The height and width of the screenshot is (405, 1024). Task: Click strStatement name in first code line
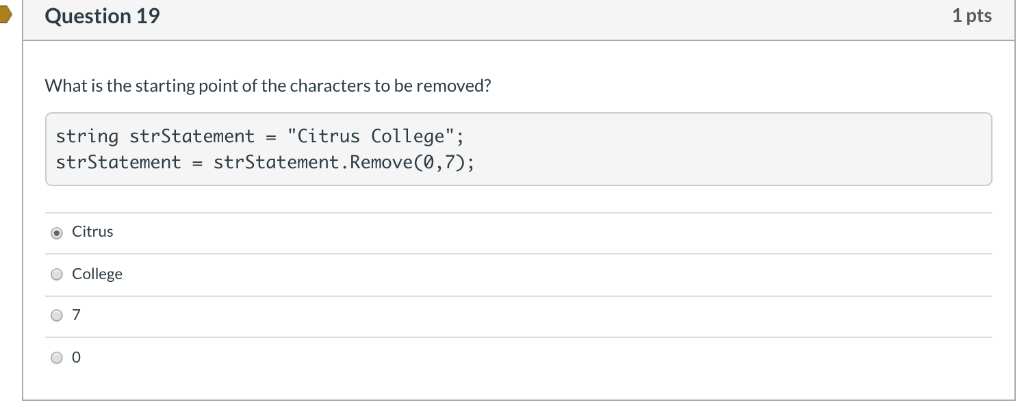pyautogui.click(x=192, y=136)
